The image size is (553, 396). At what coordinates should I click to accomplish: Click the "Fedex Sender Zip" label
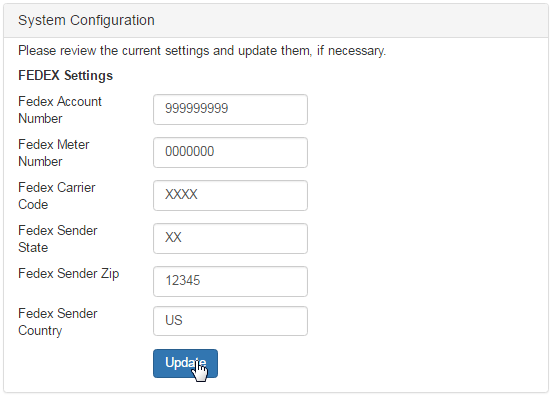pyautogui.click(x=68, y=274)
